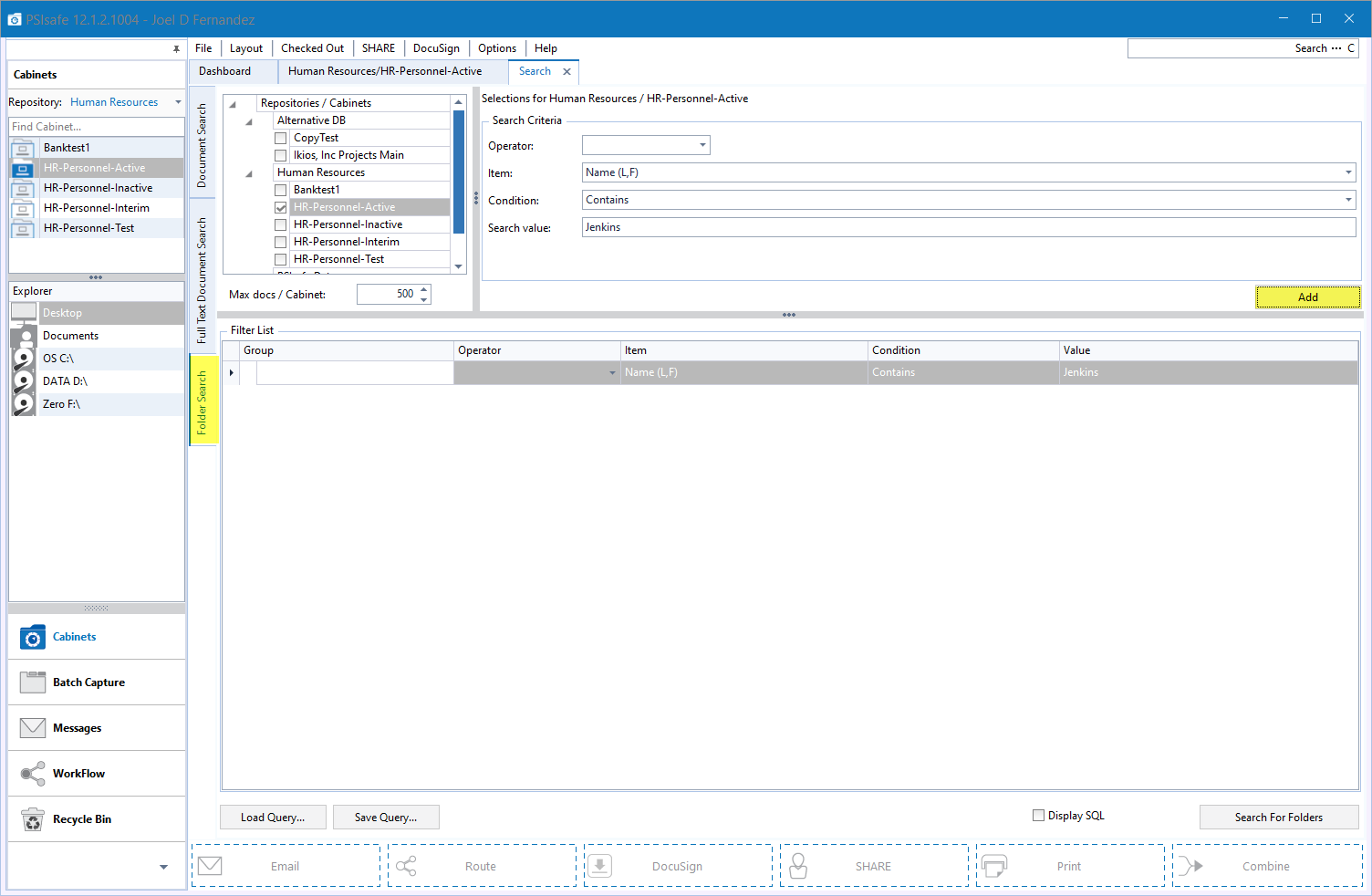The image size is (1372, 896).
Task: Open Batch Capture from the sidebar
Action: pyautogui.click(x=88, y=682)
